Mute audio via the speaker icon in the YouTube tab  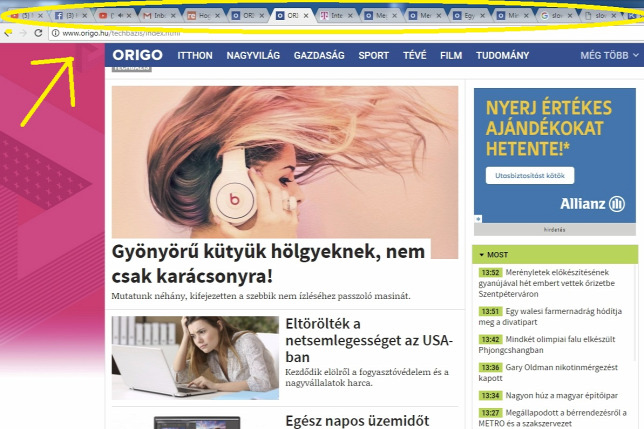pos(120,15)
